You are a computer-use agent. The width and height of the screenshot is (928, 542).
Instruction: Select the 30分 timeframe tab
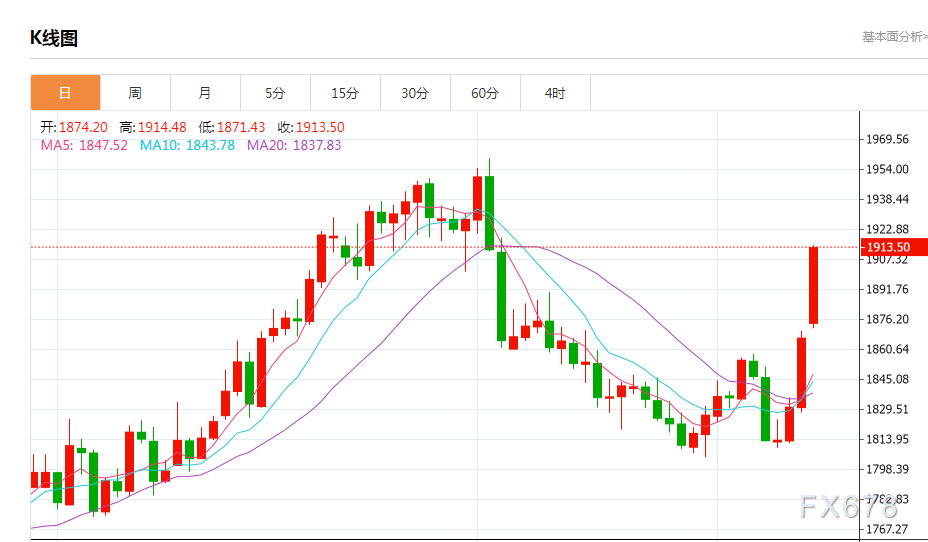click(x=415, y=93)
